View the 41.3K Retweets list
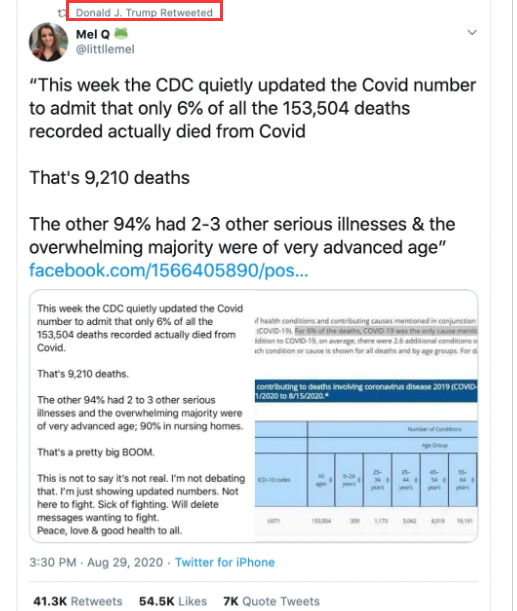Screen dimensions: 517x611 pos(78,601)
